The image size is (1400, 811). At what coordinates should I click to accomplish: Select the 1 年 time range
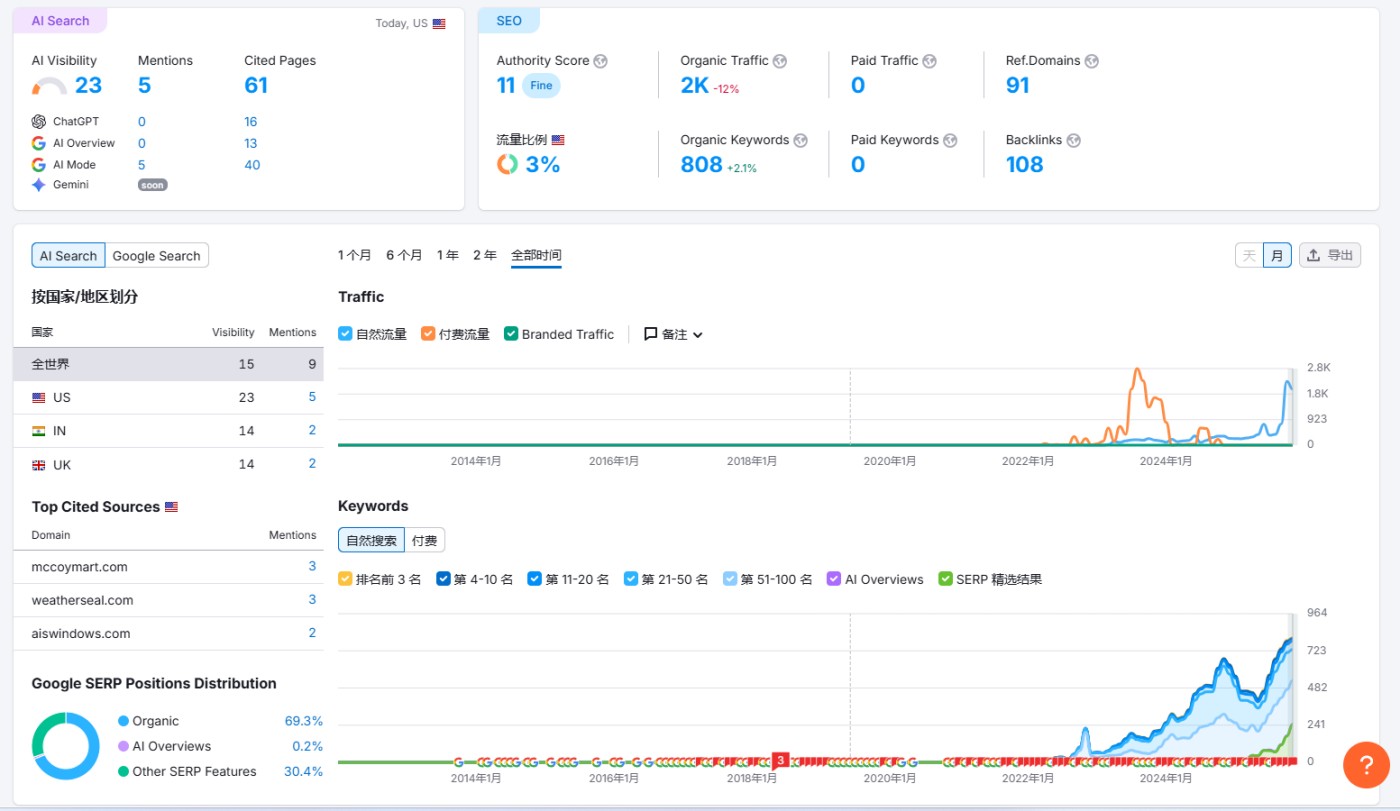[x=447, y=256]
